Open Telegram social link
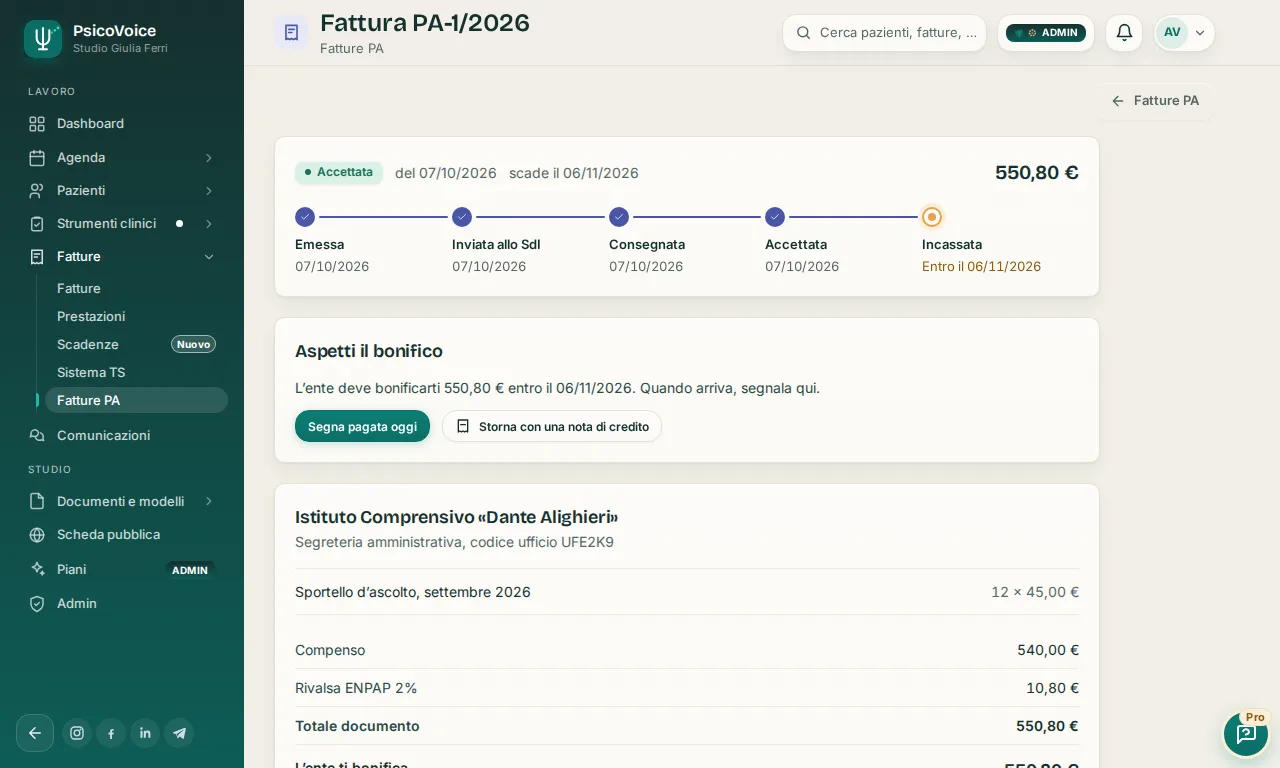This screenshot has height=768, width=1280. pyautogui.click(x=179, y=733)
